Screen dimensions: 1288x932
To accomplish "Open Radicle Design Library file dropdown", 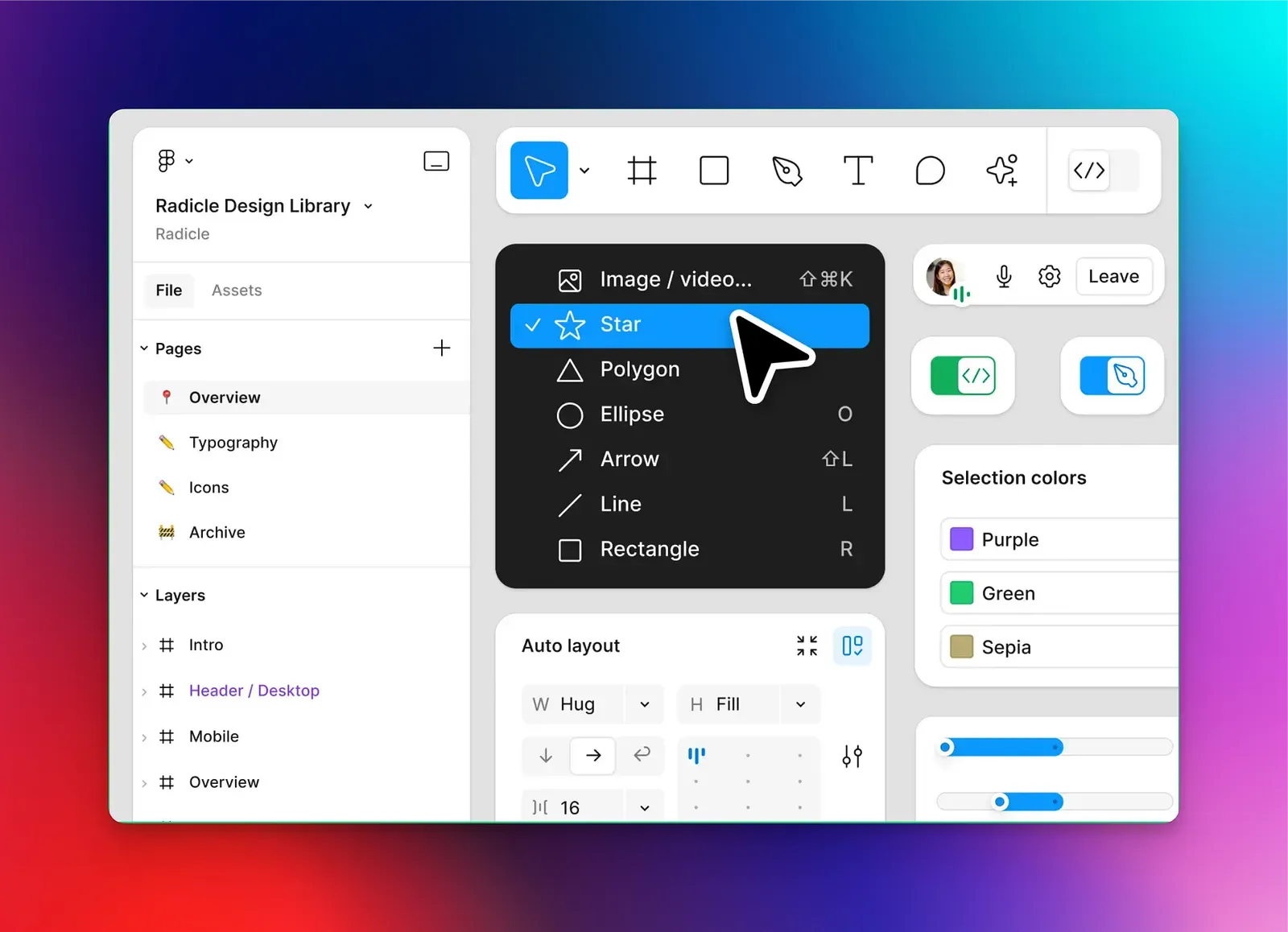I will tap(368, 206).
